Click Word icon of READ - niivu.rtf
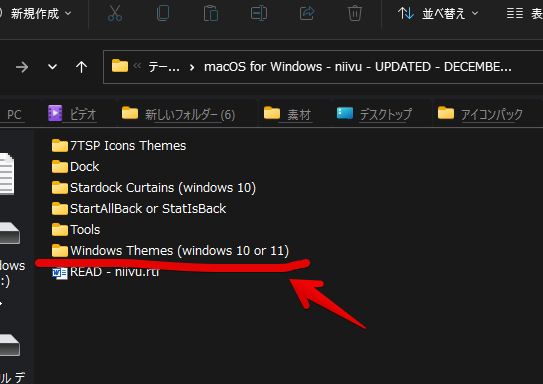This screenshot has height=384, width=543. [x=60, y=273]
